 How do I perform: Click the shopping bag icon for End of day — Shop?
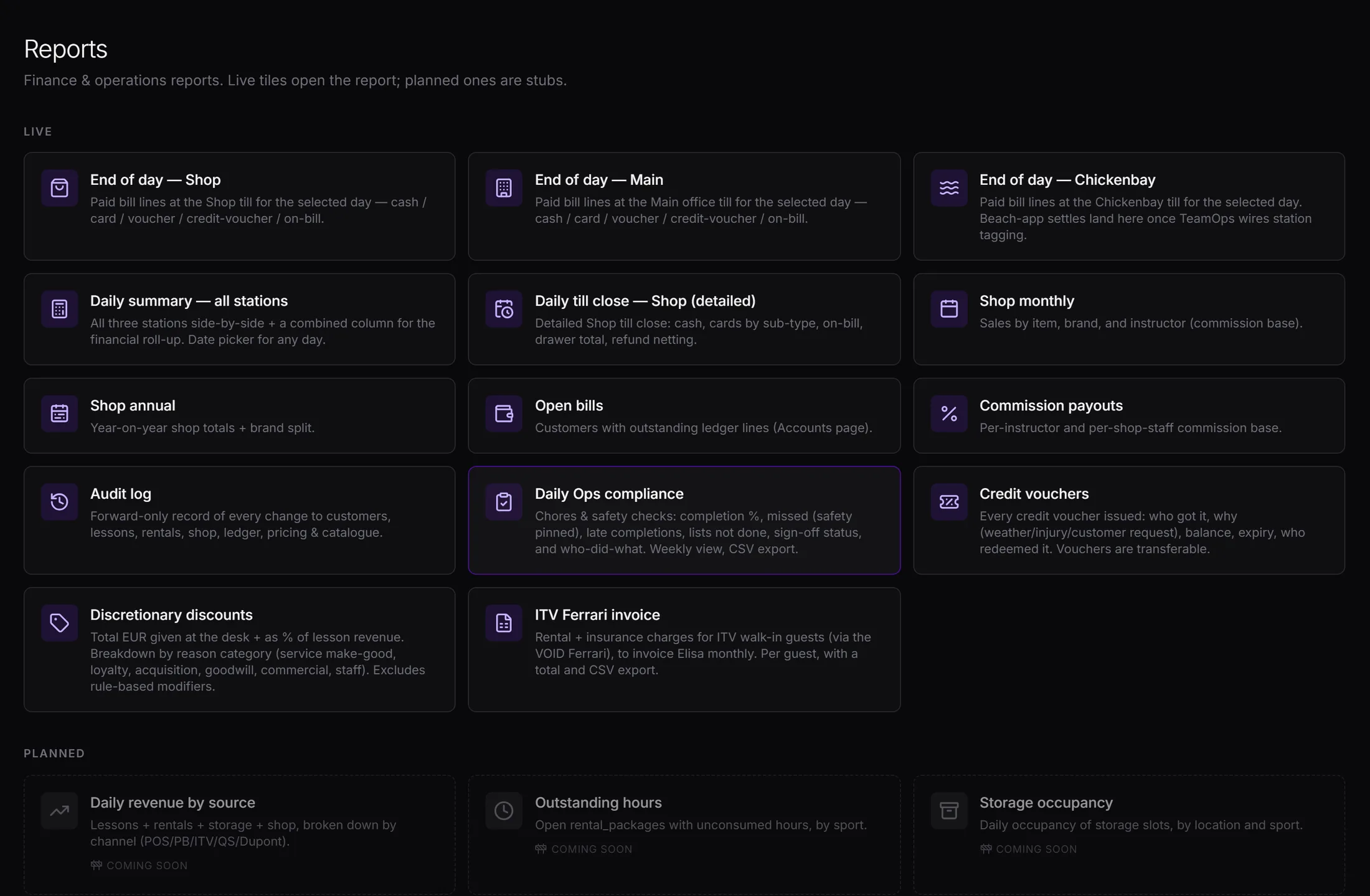59,187
